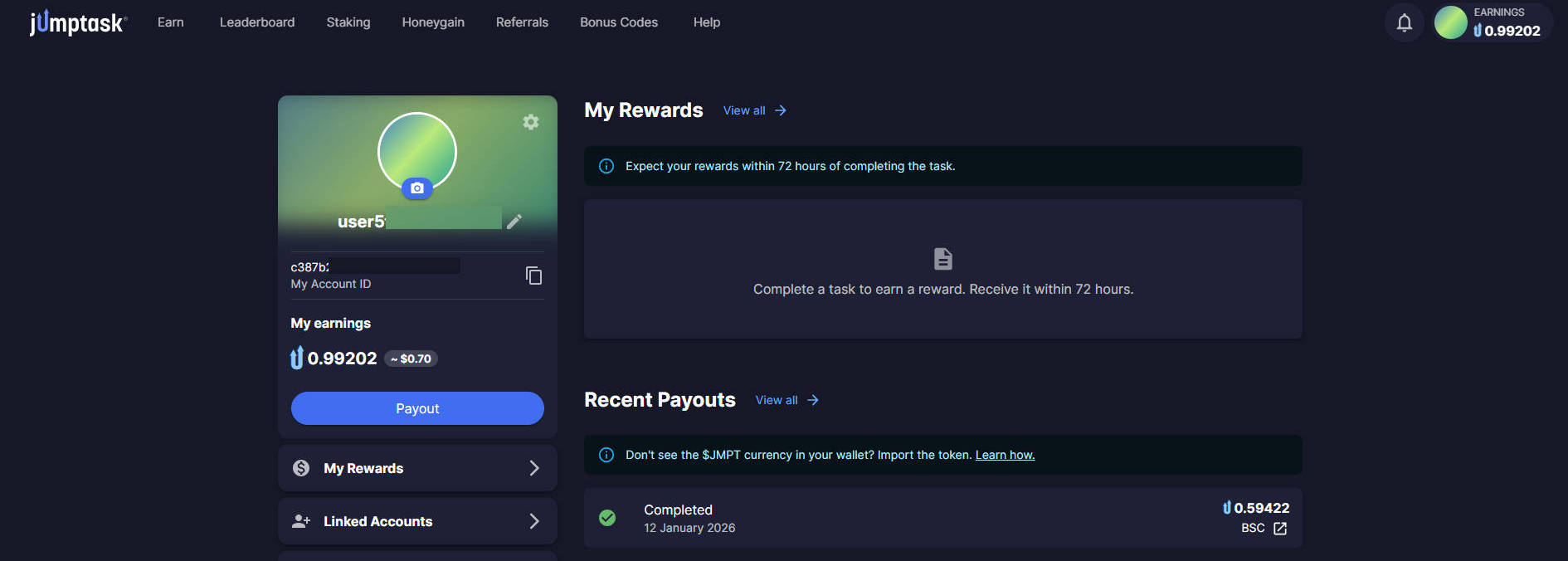The image size is (1568, 561).
Task: Open Staking section
Action: [348, 22]
